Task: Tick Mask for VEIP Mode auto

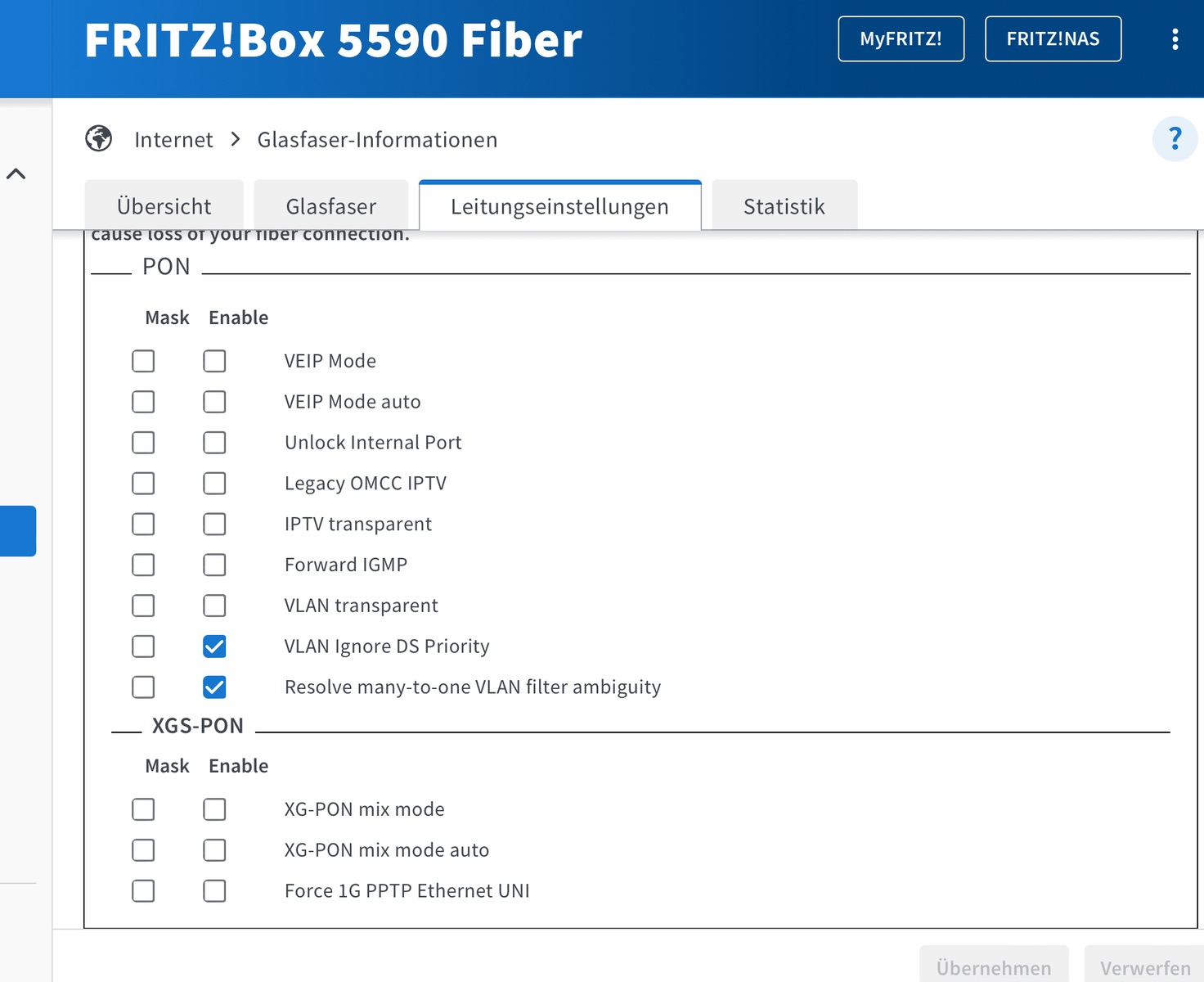Action: (143, 402)
